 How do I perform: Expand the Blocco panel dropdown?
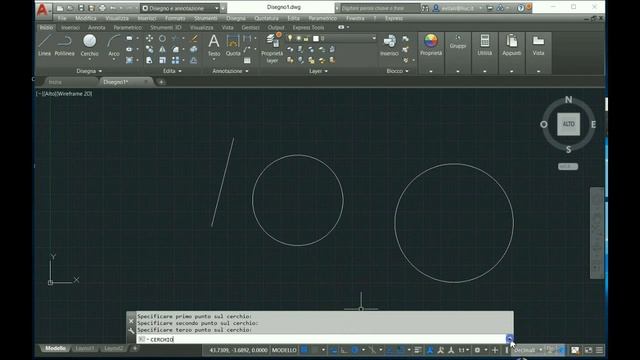coord(397,71)
